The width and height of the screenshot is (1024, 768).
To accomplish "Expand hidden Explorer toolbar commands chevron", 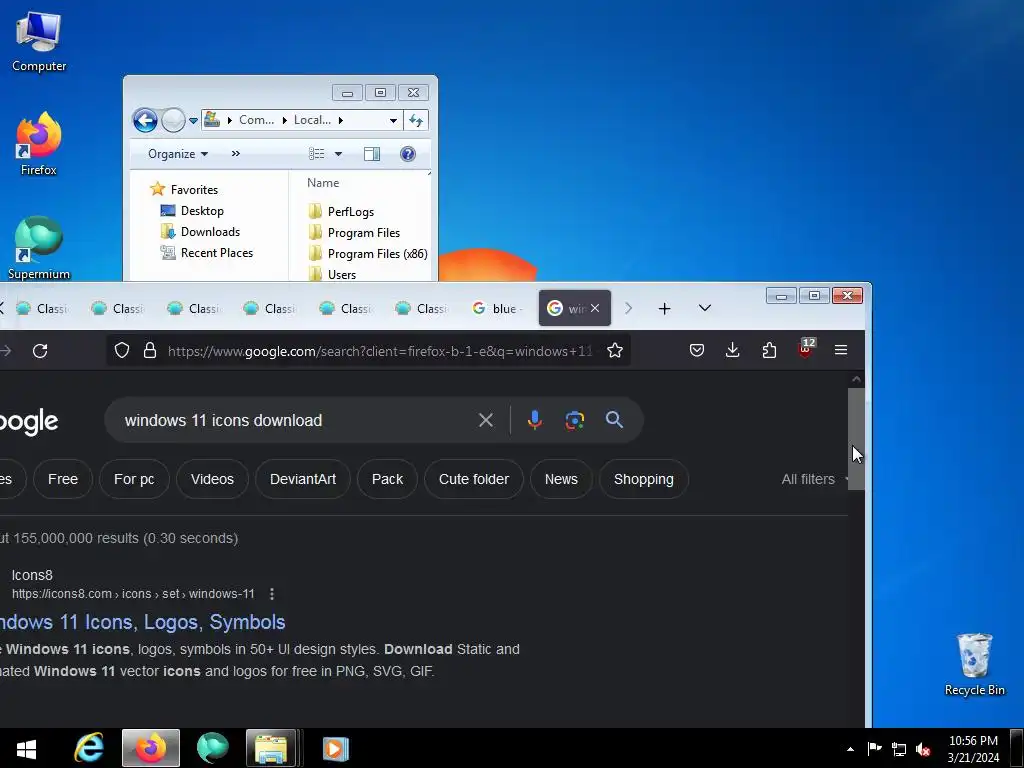I will [x=236, y=153].
